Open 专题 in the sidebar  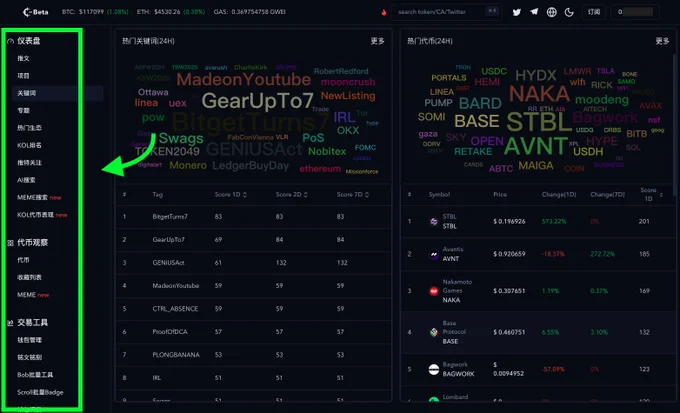pos(23,110)
